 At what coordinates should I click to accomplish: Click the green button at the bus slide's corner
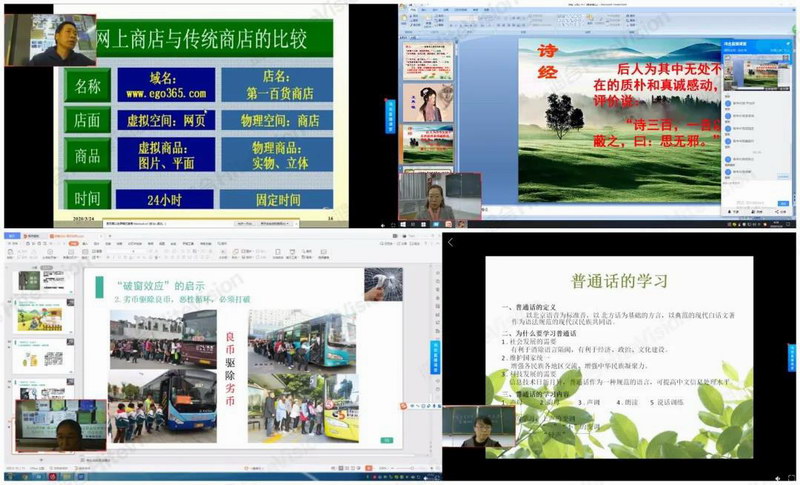386,439
